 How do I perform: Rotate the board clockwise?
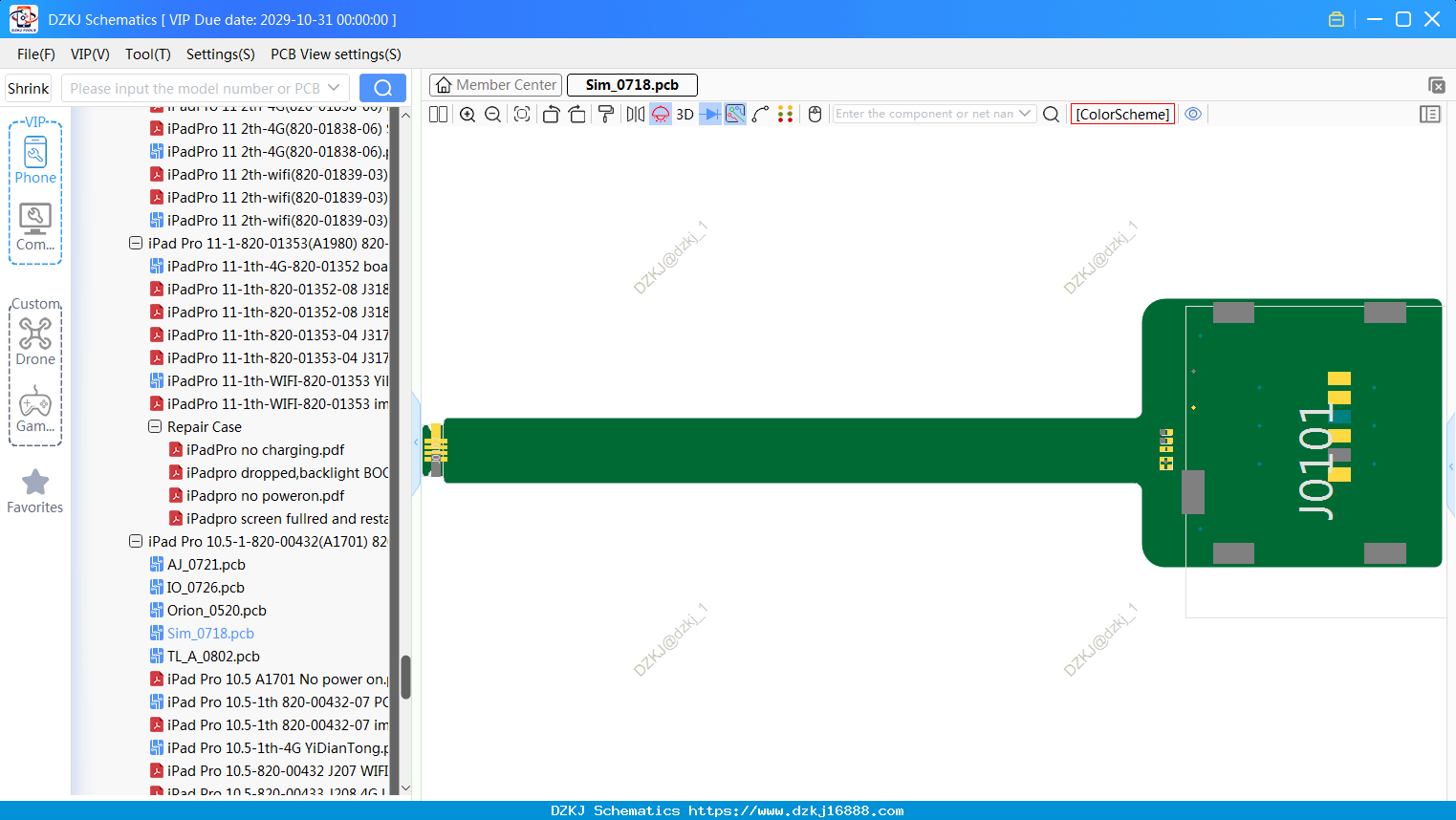click(x=577, y=114)
